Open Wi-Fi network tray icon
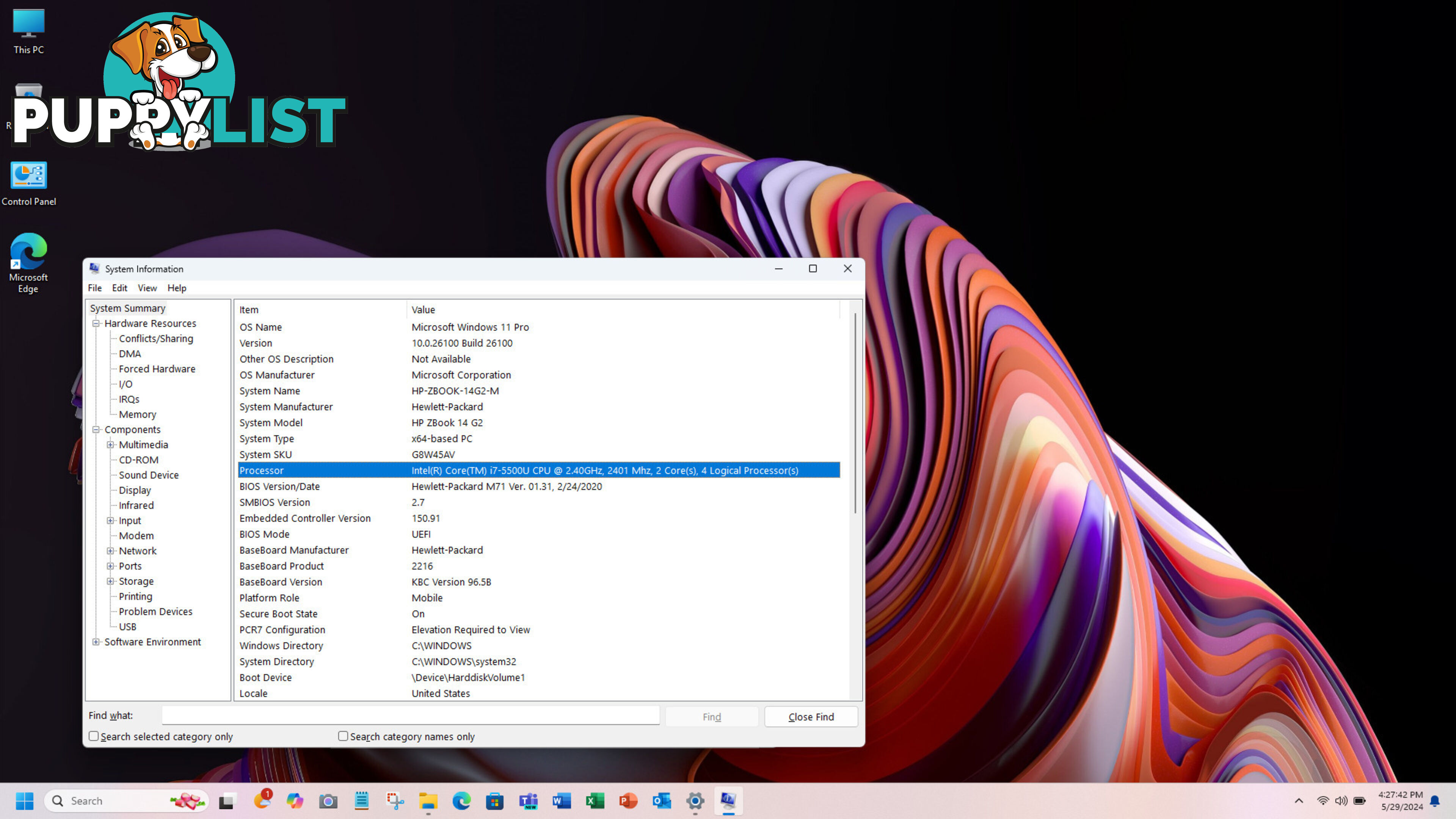This screenshot has width=1456, height=819. pyautogui.click(x=1323, y=801)
